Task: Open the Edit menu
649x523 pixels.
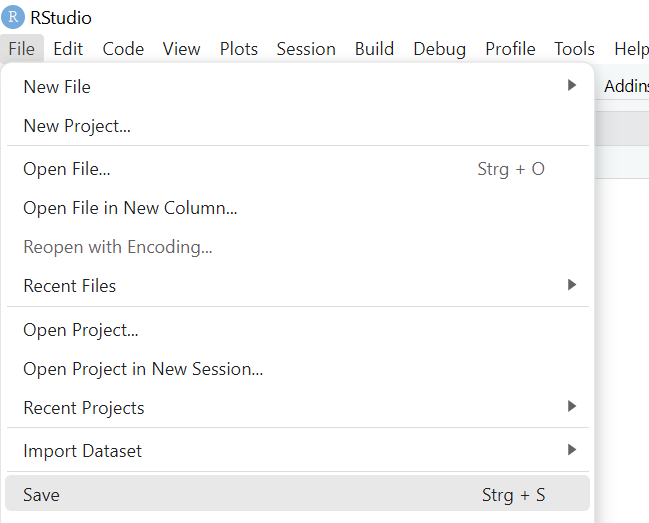Action: [x=68, y=49]
